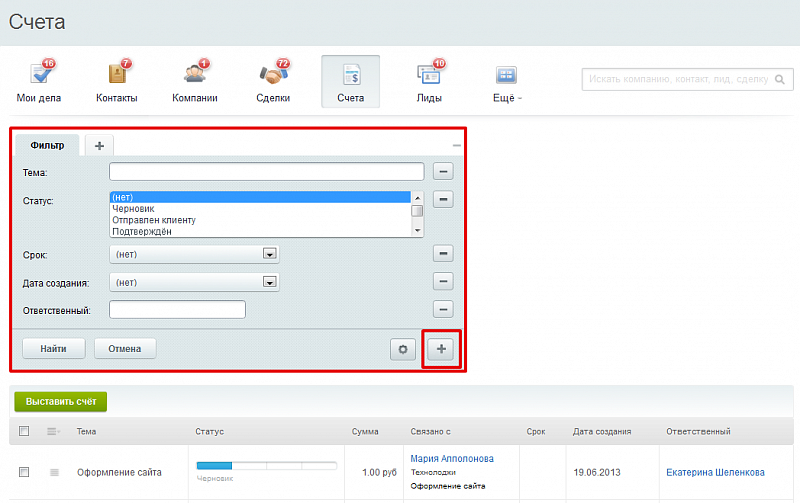Screen dimensions: 800x503
Task: Remove the Дата создания filter field
Action: pos(443,281)
